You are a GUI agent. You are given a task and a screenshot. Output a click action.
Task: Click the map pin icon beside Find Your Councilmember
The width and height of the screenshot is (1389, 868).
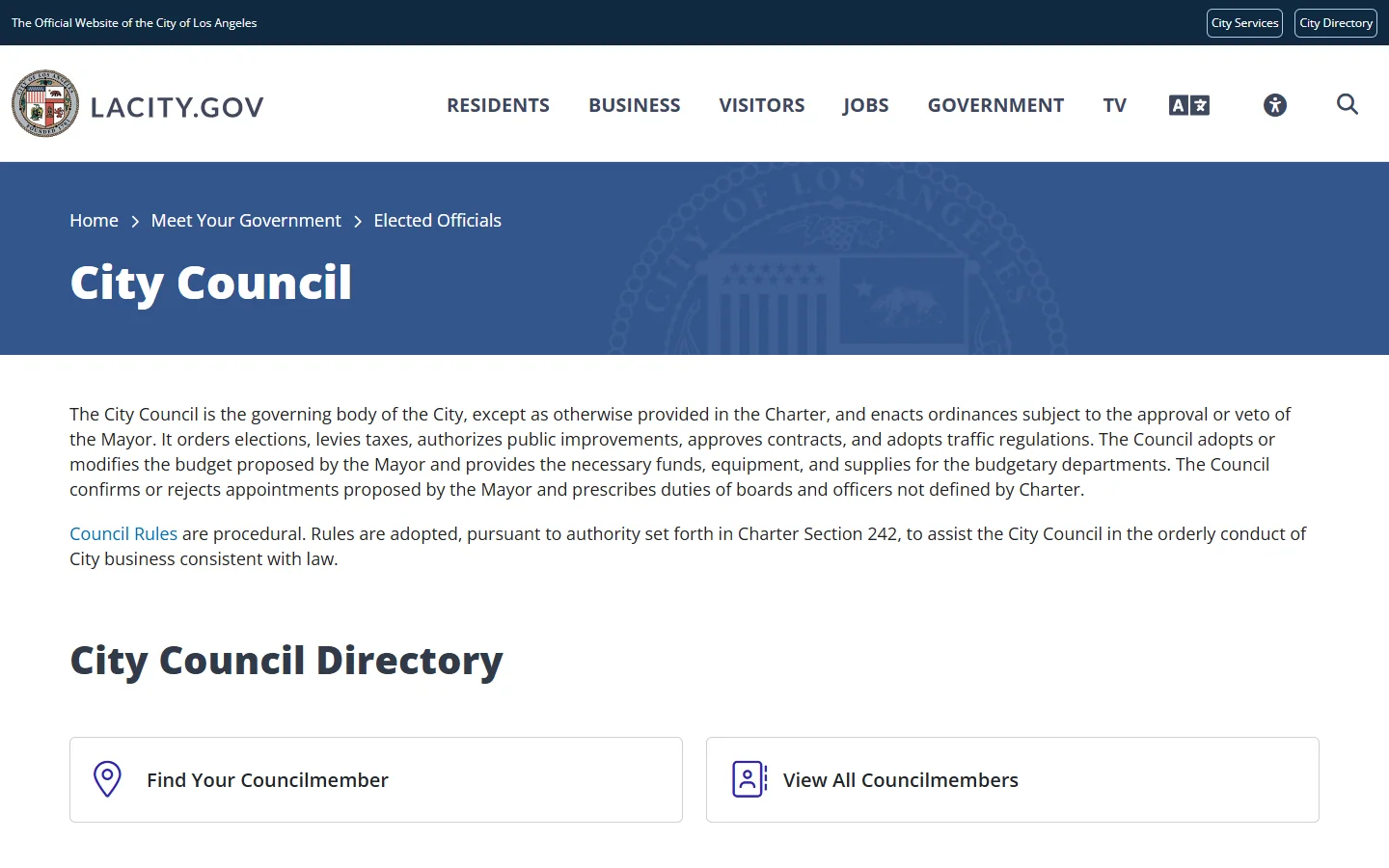(x=107, y=779)
